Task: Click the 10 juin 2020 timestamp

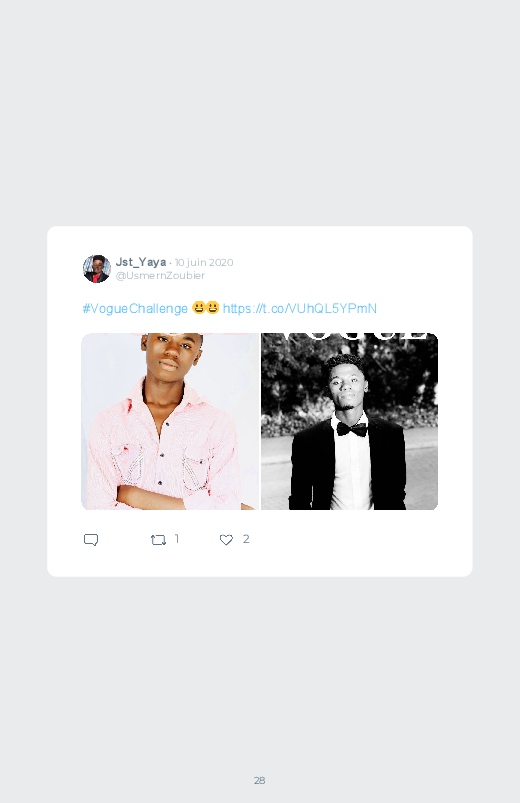Action: click(x=204, y=262)
